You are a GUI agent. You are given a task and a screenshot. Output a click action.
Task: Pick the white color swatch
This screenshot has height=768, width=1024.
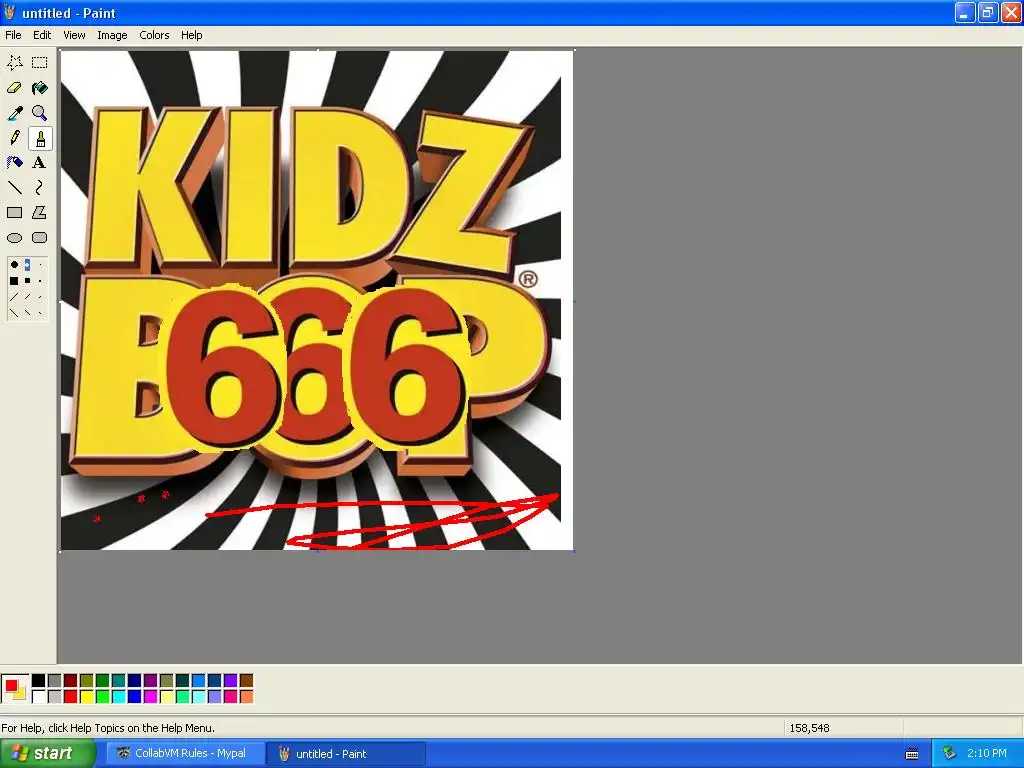(x=39, y=697)
